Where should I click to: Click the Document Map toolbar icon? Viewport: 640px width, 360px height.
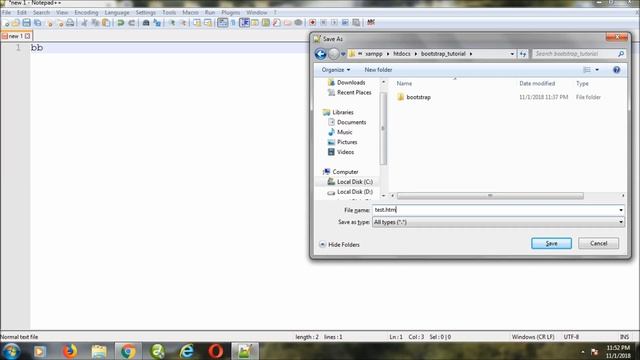(x=266, y=23)
